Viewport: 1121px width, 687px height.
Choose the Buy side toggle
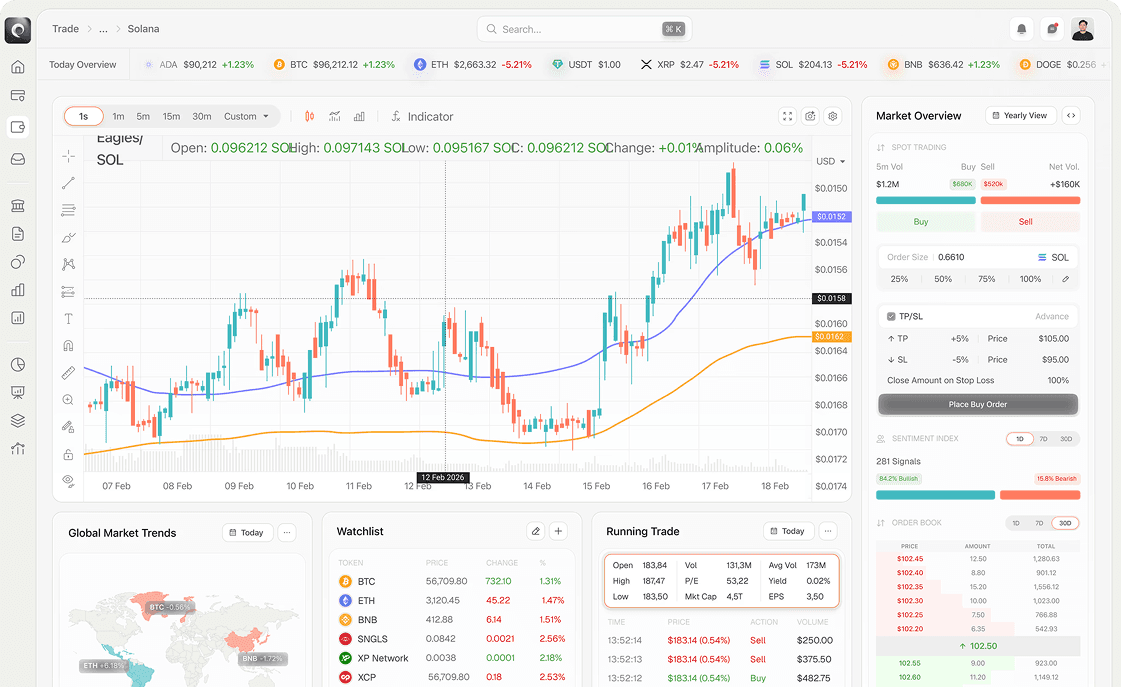(926, 222)
